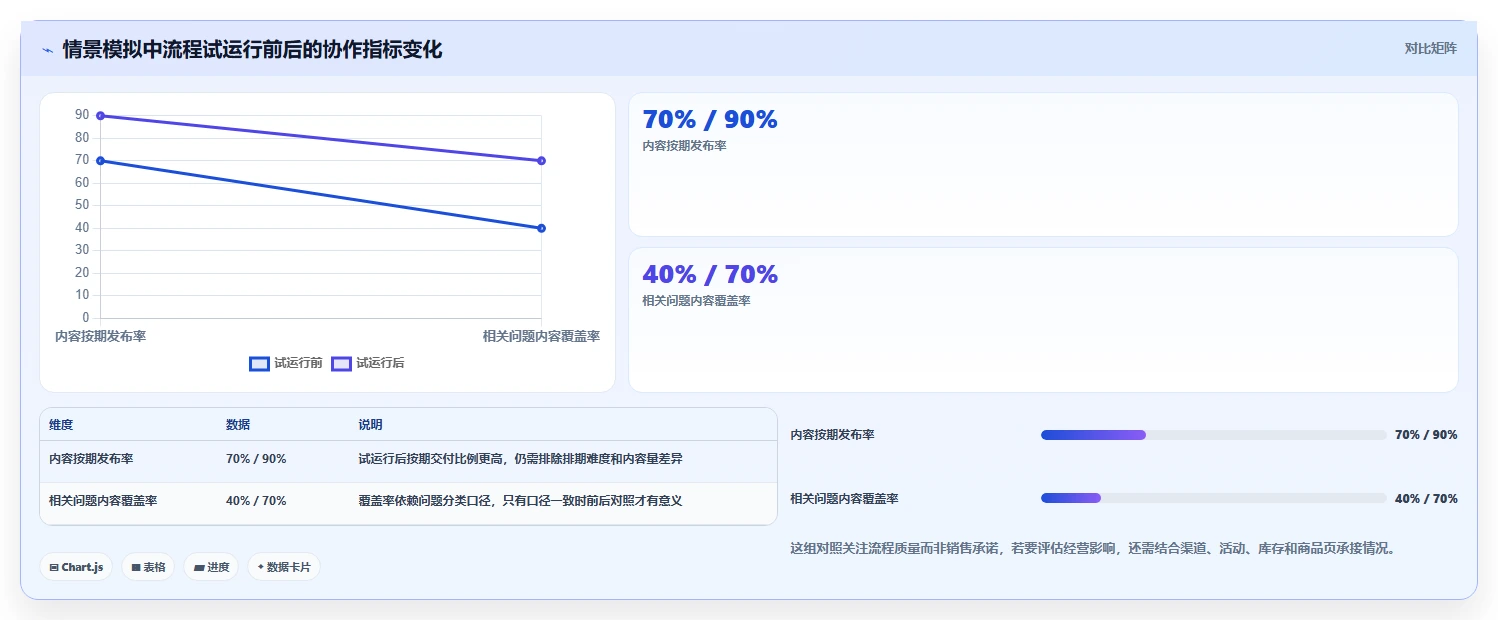Click the table cell reading 70% / 90%
1498x620 pixels.
click(256, 459)
